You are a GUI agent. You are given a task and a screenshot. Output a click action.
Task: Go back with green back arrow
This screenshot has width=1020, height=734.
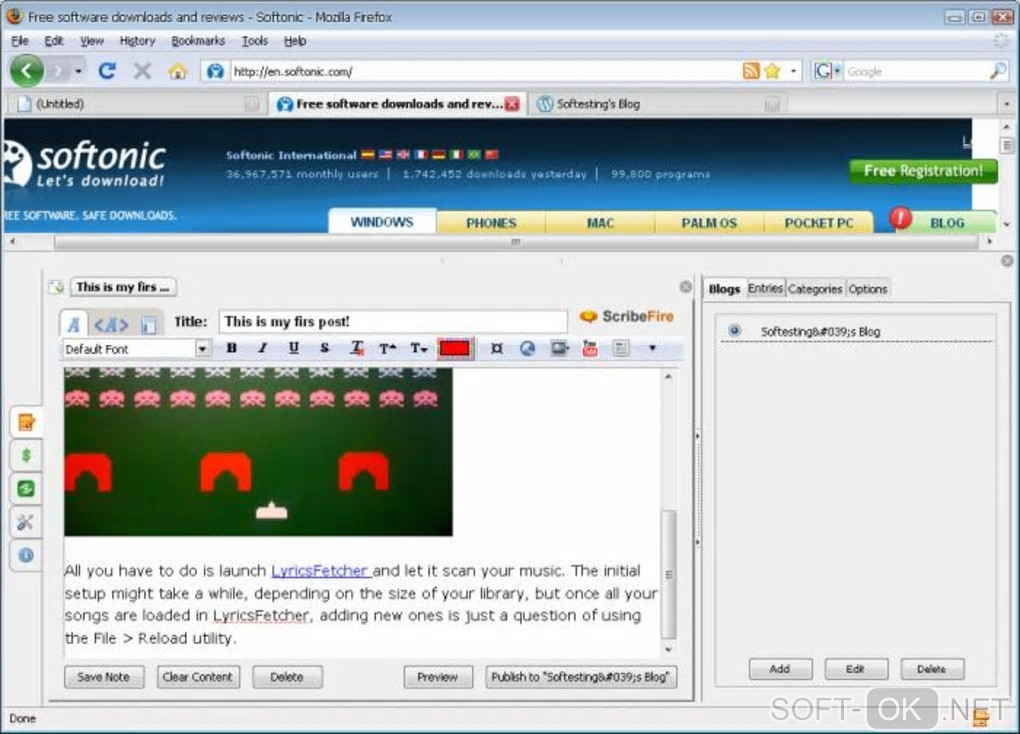(27, 70)
